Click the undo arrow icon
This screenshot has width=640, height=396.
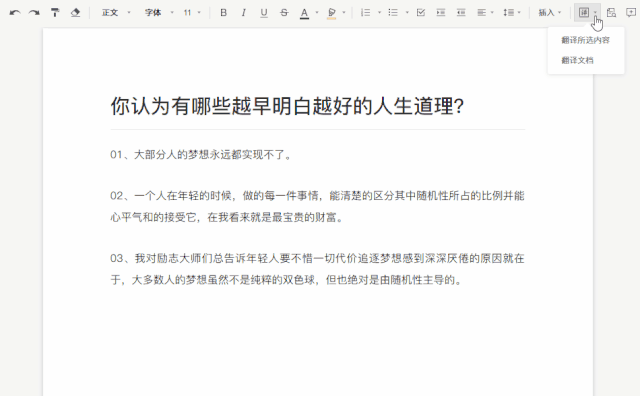point(15,13)
